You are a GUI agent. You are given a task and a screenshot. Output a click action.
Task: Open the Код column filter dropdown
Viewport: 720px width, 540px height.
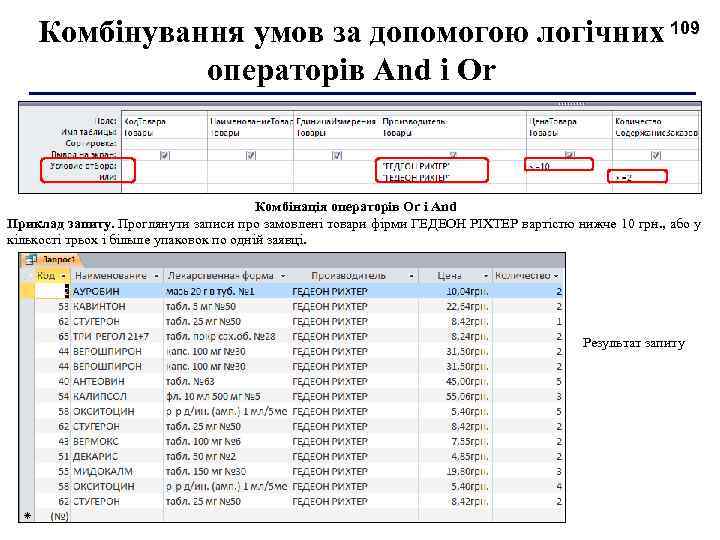[64, 276]
